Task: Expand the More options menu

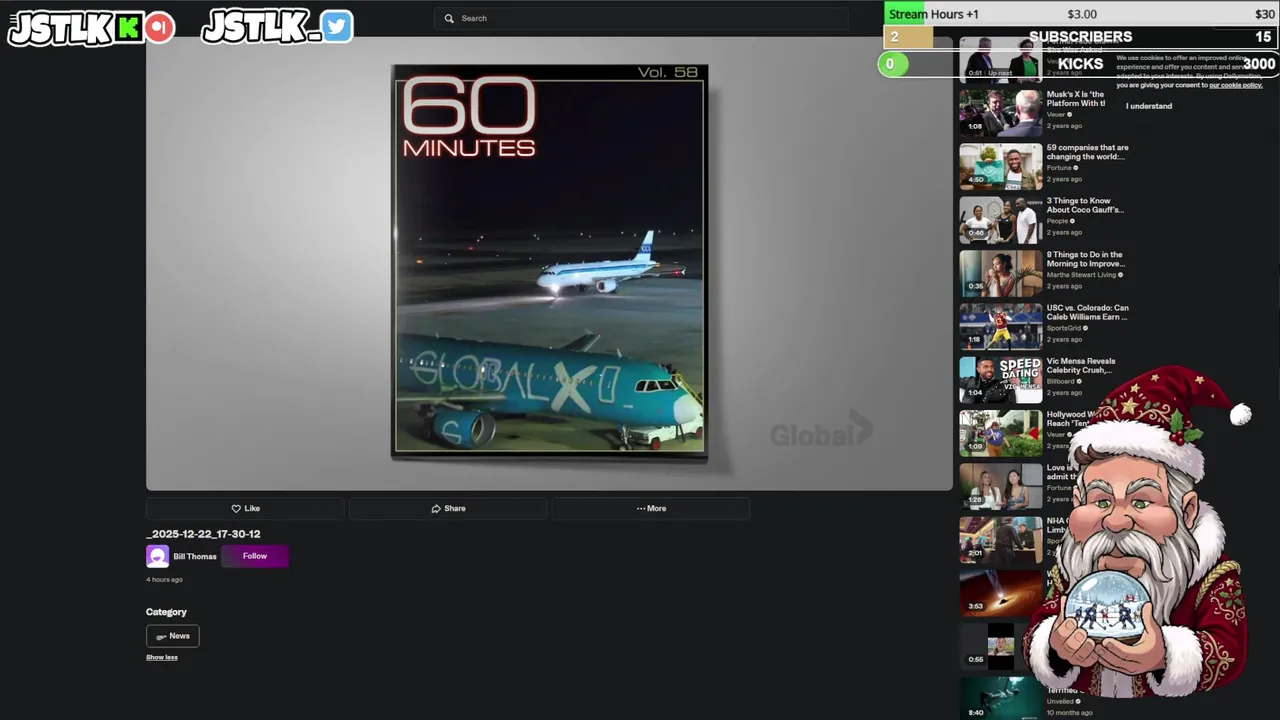Action: [651, 508]
